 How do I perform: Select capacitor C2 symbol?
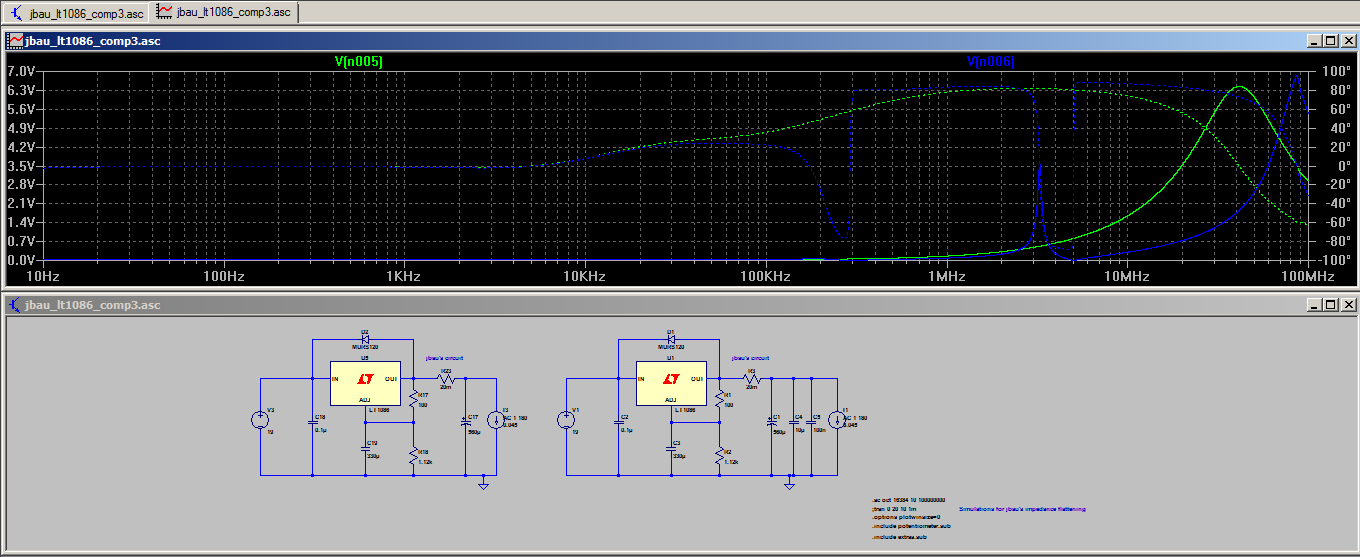619,422
